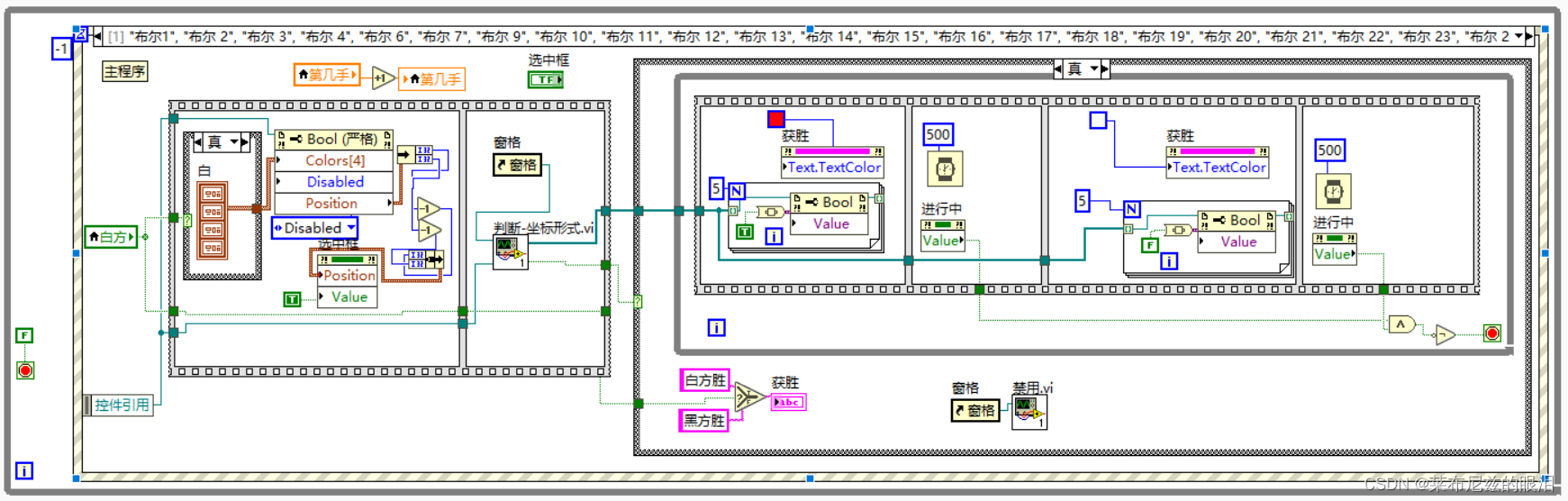
Task: Select the 窗格 reference next to 禁用.vi
Action: coord(975,411)
